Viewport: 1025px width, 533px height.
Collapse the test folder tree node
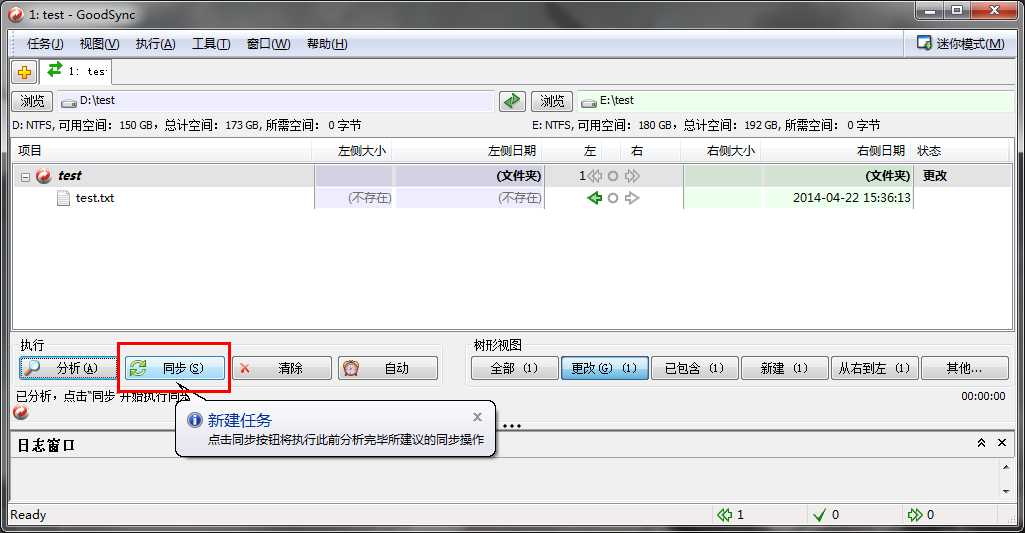tap(25, 177)
